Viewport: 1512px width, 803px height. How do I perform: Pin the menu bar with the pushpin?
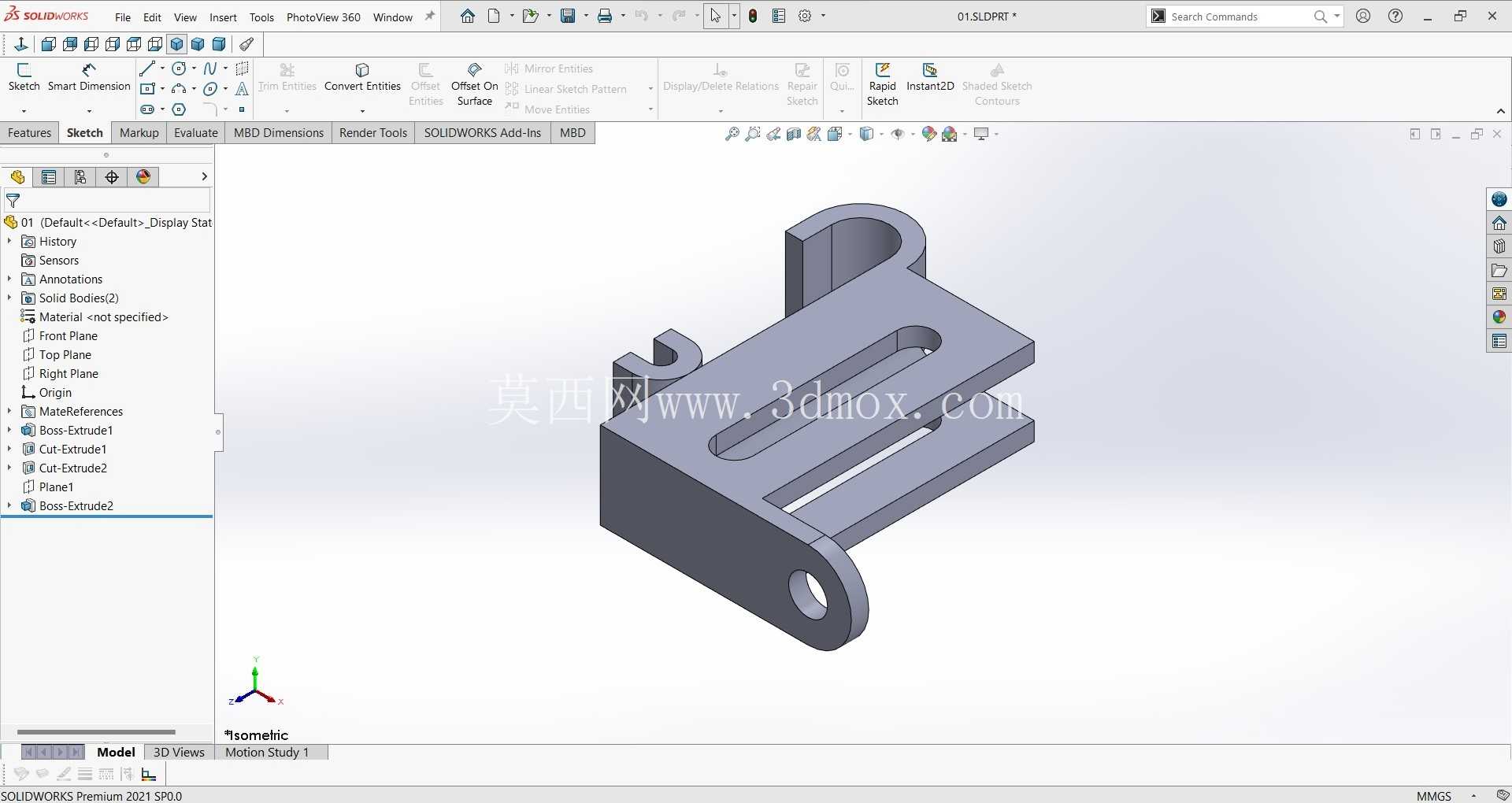[x=430, y=16]
